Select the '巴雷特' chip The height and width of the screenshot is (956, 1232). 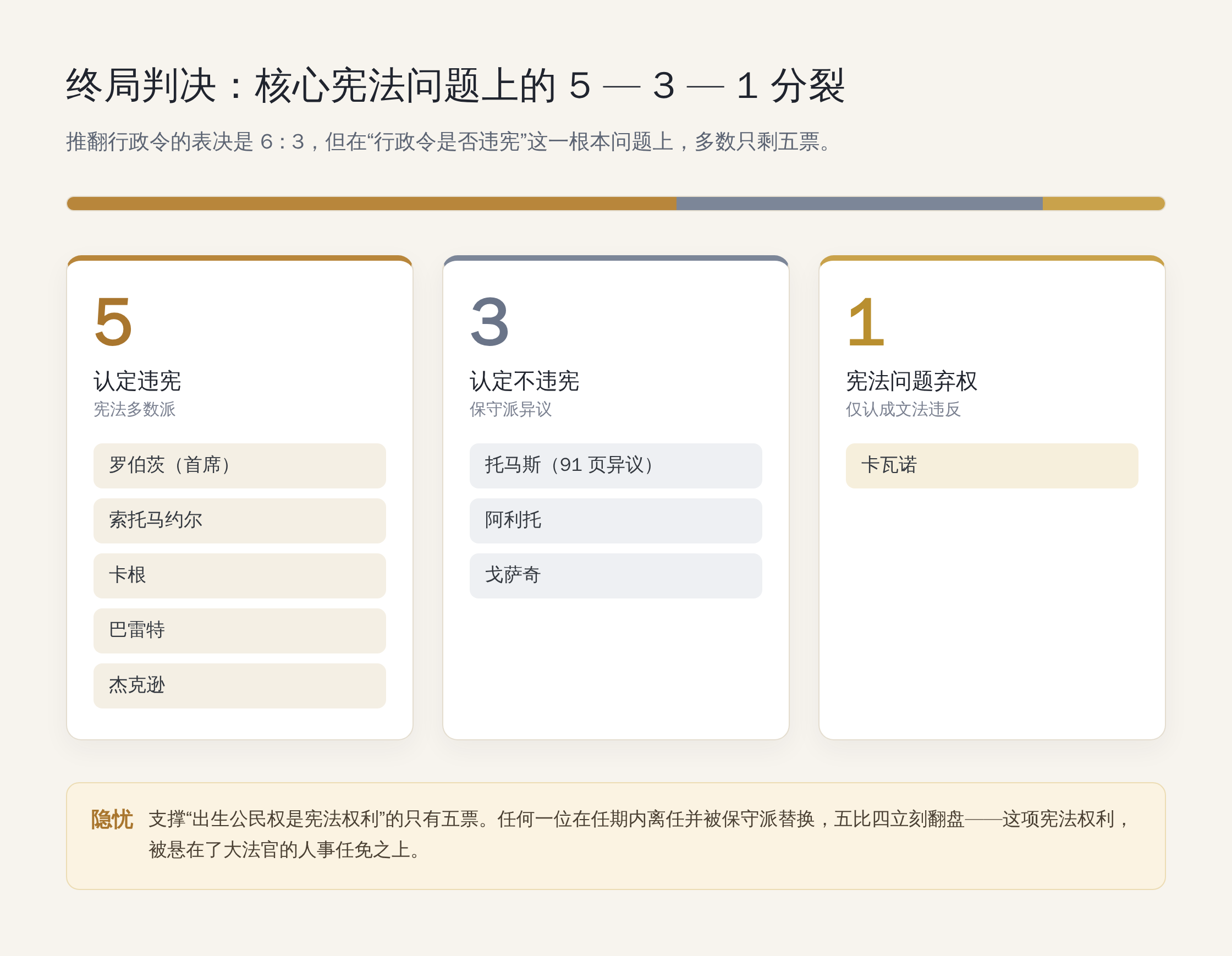[240, 630]
